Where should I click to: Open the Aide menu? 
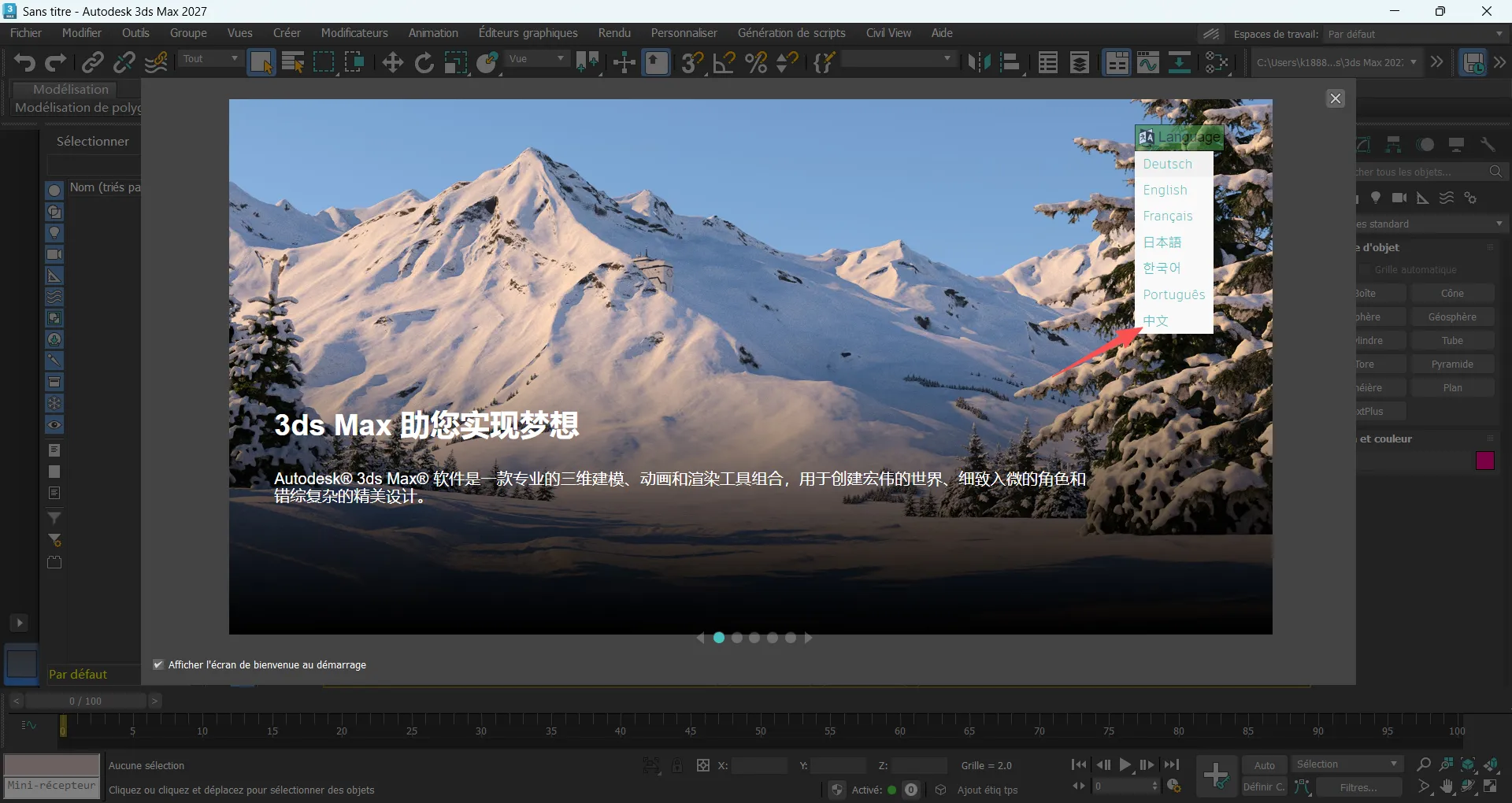pos(942,33)
